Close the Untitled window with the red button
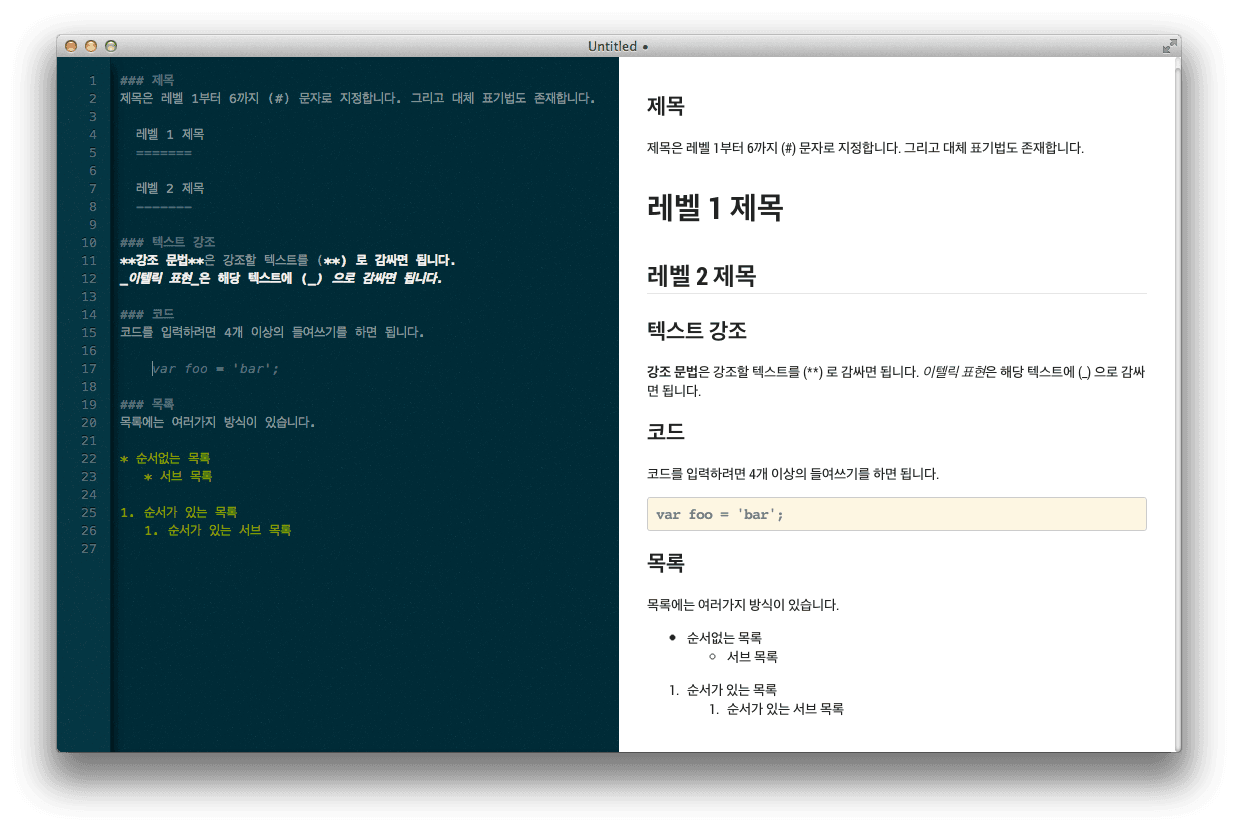The height and width of the screenshot is (831, 1238). [x=71, y=46]
